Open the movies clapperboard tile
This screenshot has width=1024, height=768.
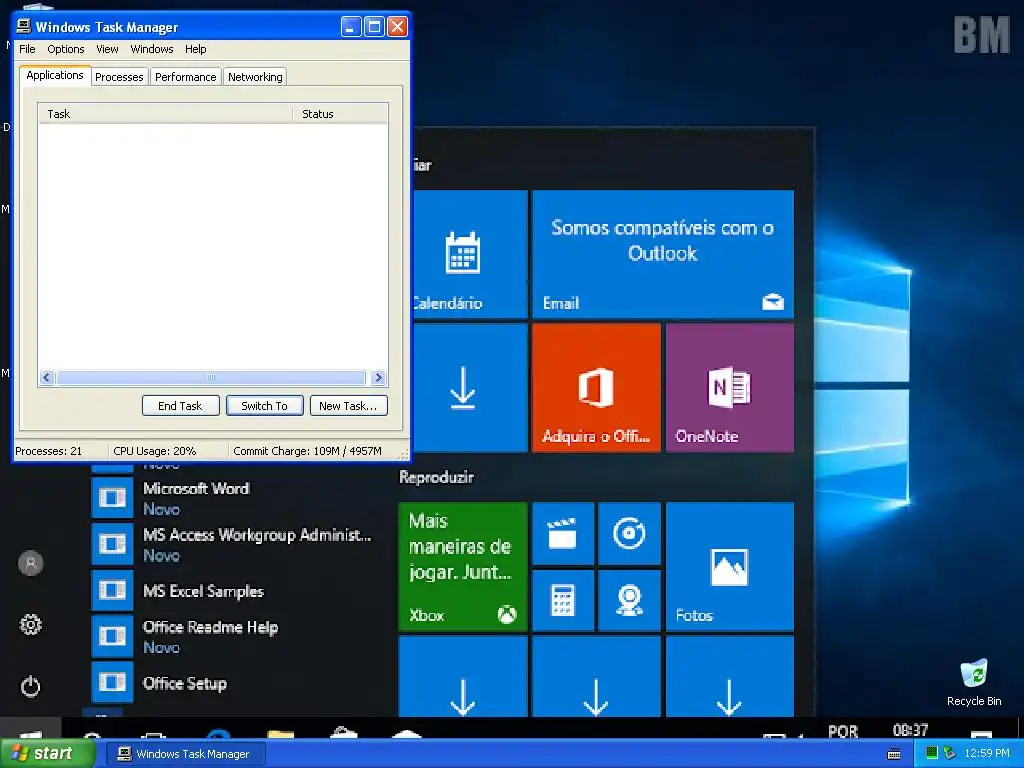(x=563, y=533)
